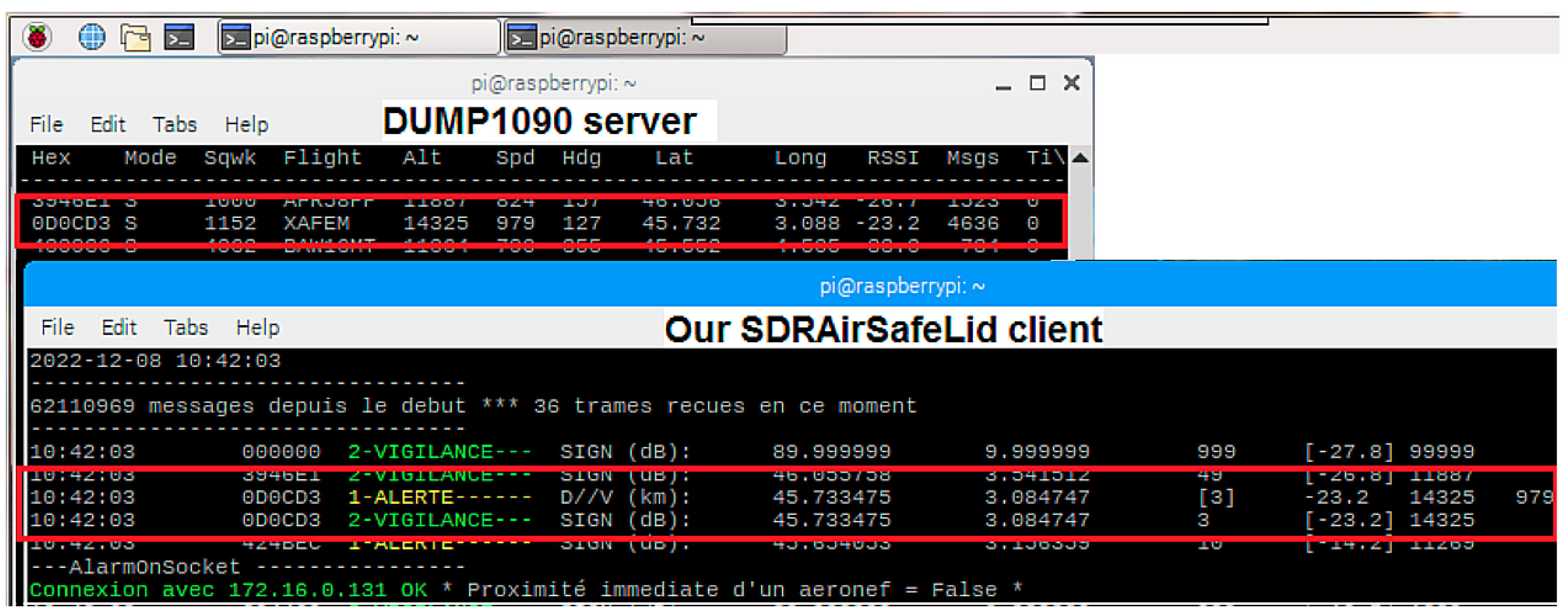1568x612 pixels.
Task: Open File menu in DUMP1090 terminal
Action: tap(46, 125)
